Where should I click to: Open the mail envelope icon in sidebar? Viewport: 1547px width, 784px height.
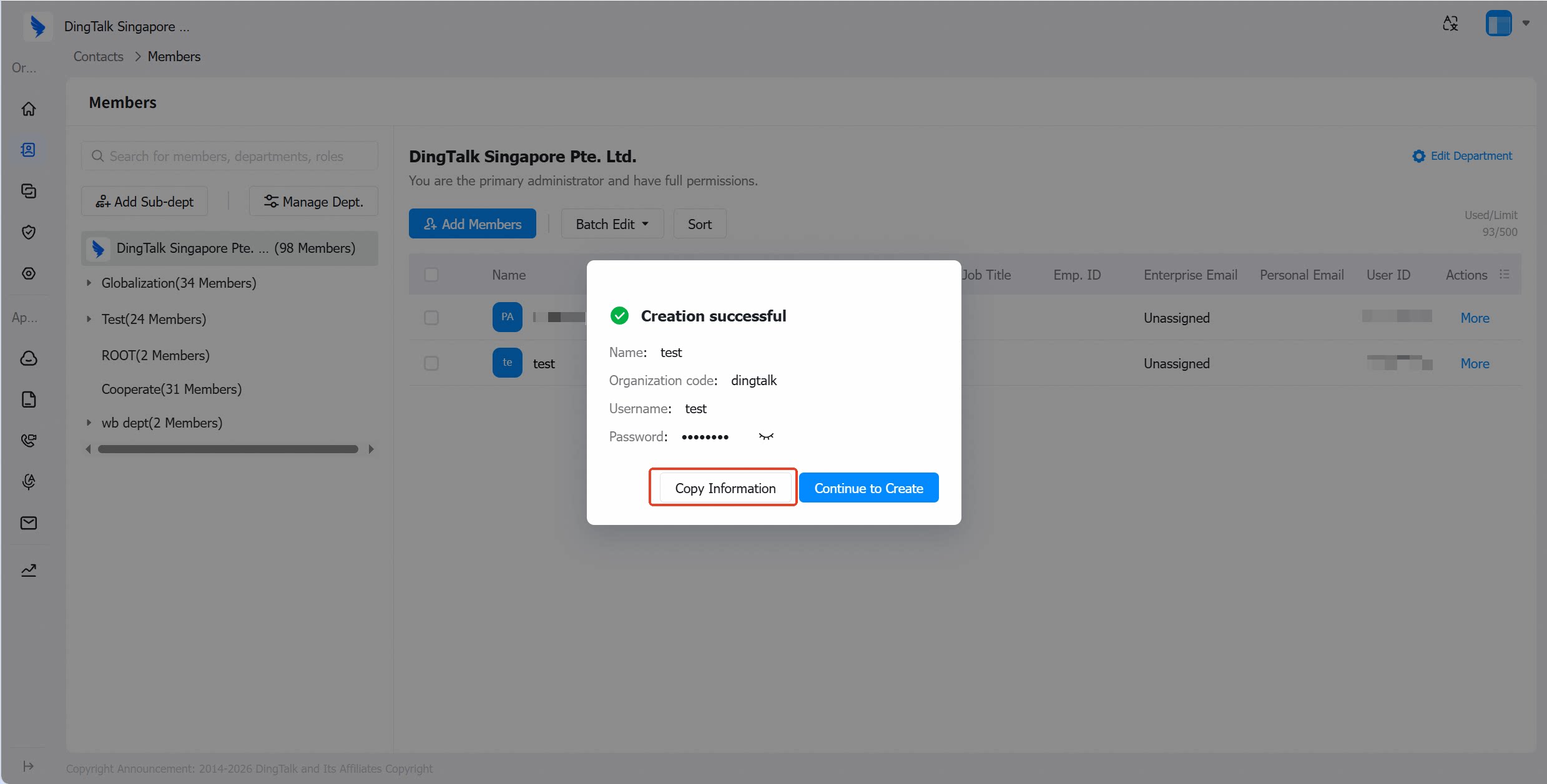click(29, 523)
